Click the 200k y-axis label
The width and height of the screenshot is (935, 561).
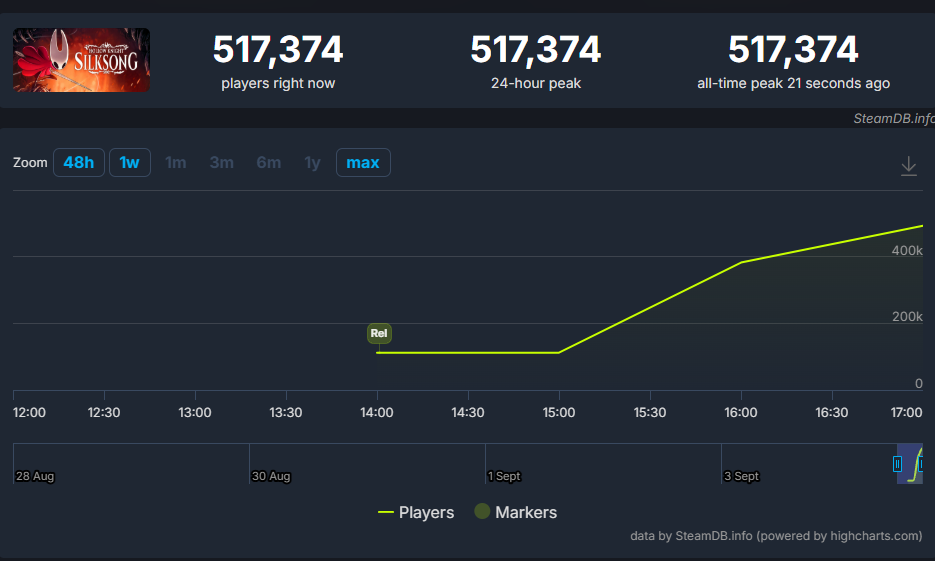pos(907,317)
